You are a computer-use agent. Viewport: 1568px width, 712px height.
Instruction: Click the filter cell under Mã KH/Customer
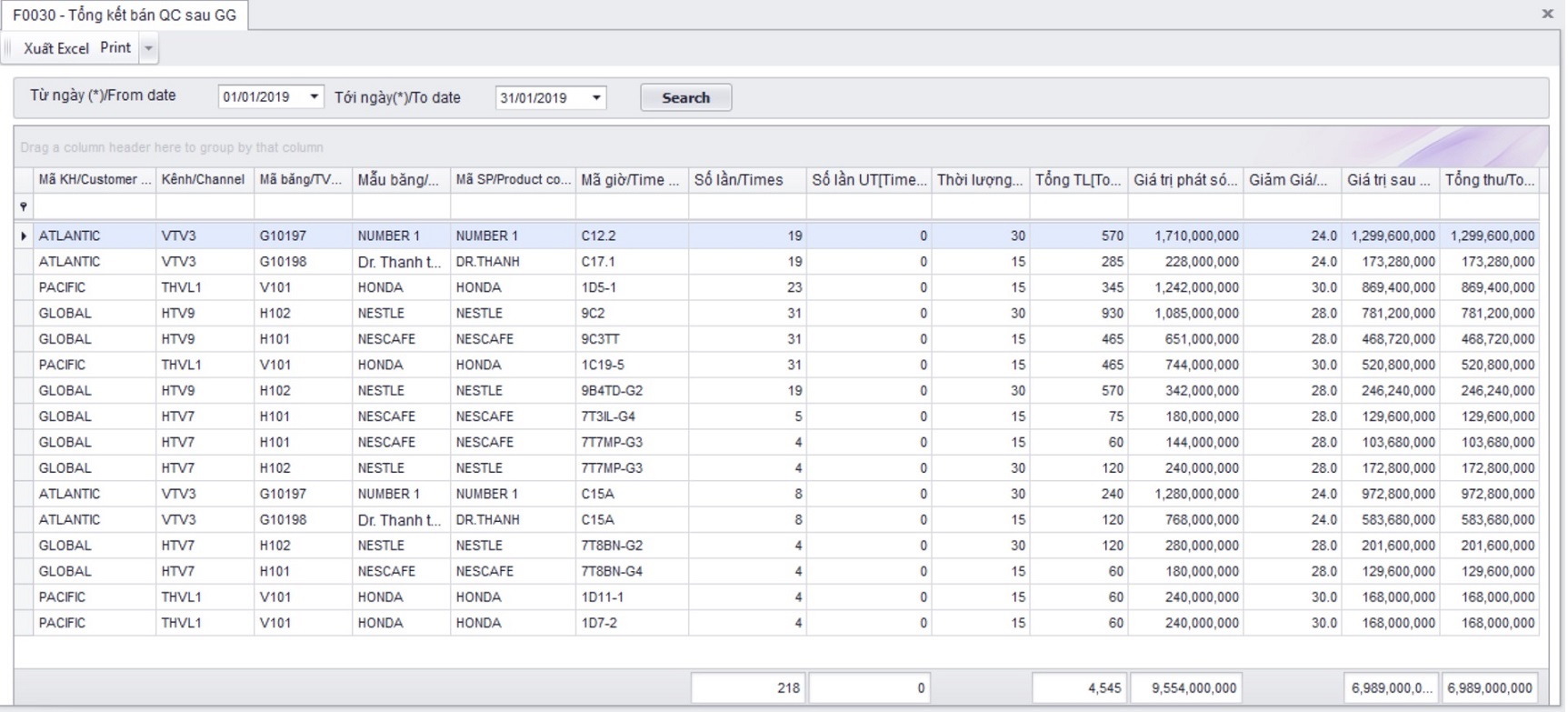[x=95, y=207]
